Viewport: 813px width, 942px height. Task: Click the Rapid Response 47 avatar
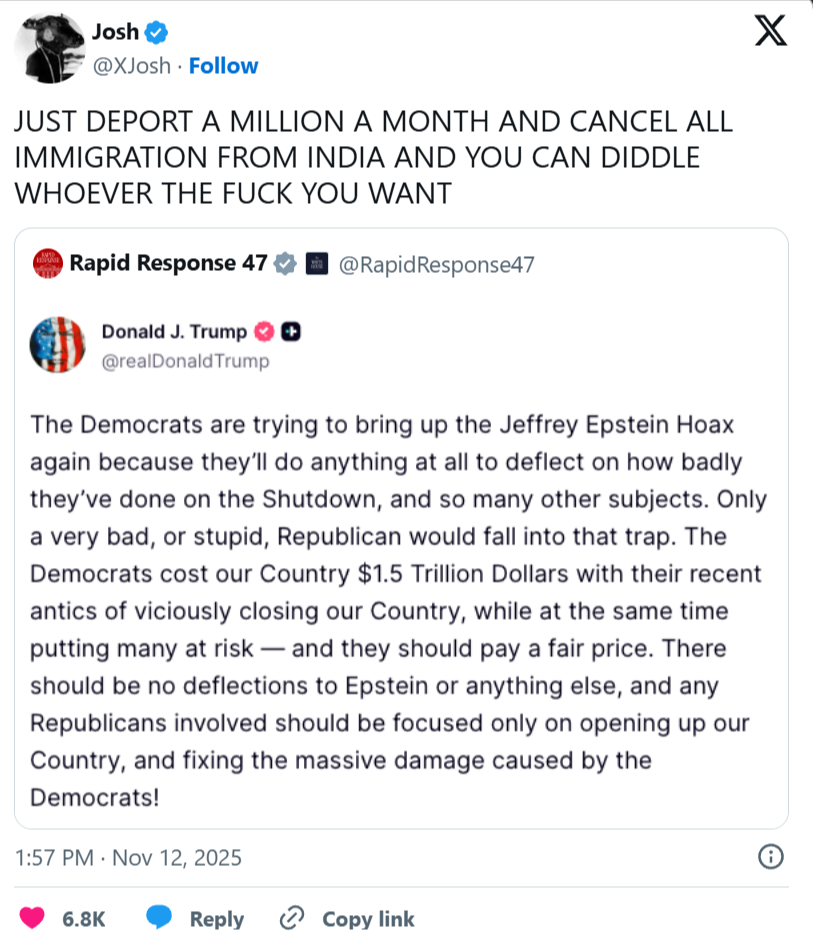(x=45, y=264)
